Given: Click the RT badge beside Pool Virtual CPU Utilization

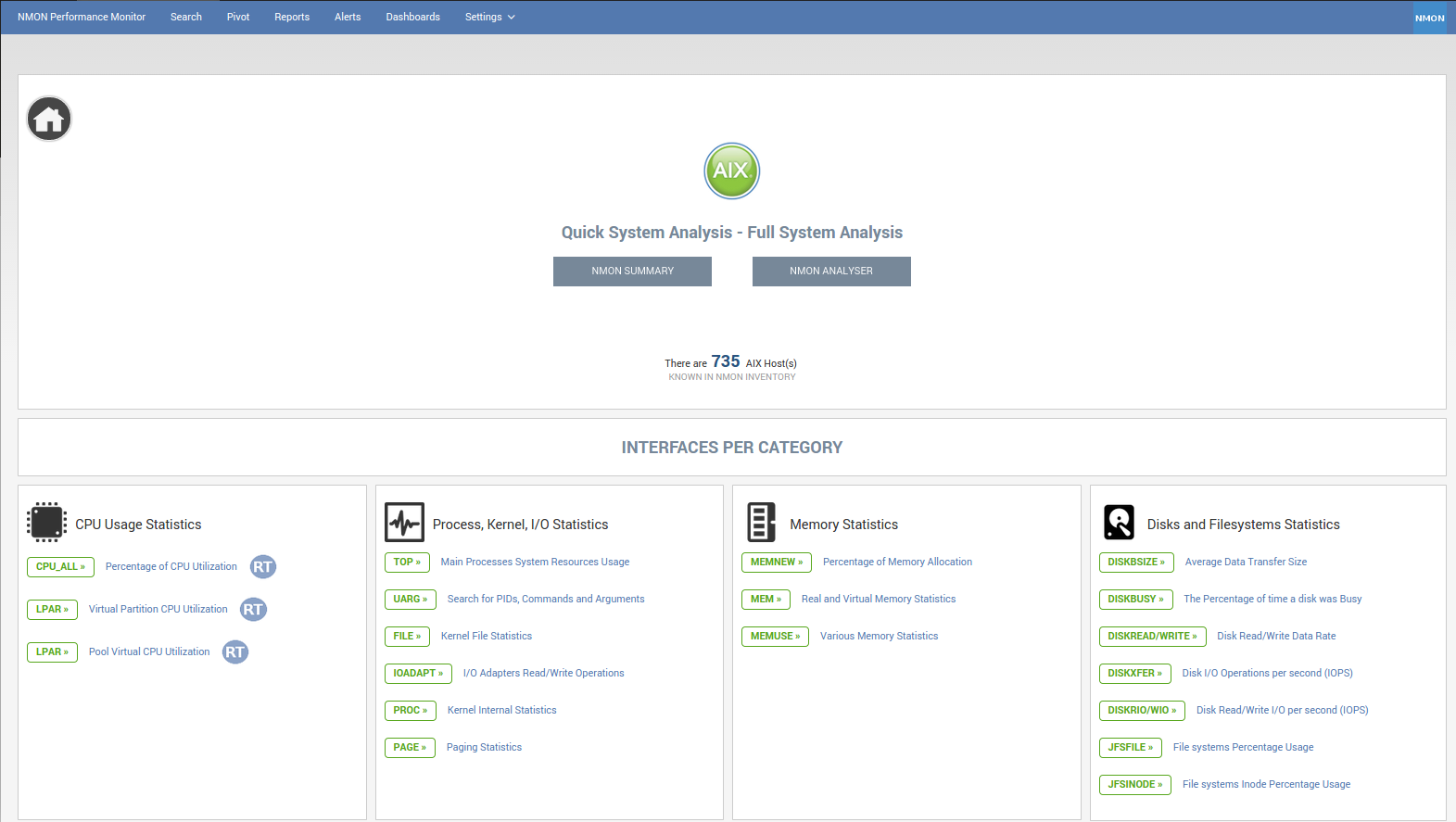Looking at the screenshot, I should click(235, 652).
